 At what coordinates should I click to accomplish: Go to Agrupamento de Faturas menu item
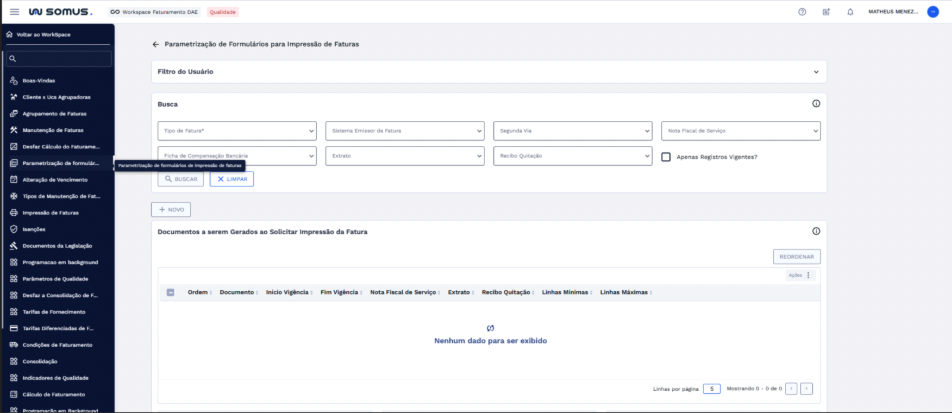(54, 113)
